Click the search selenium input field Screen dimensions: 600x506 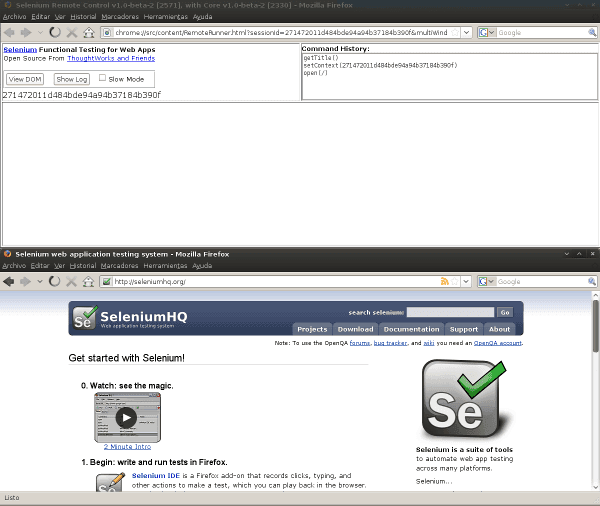click(450, 313)
